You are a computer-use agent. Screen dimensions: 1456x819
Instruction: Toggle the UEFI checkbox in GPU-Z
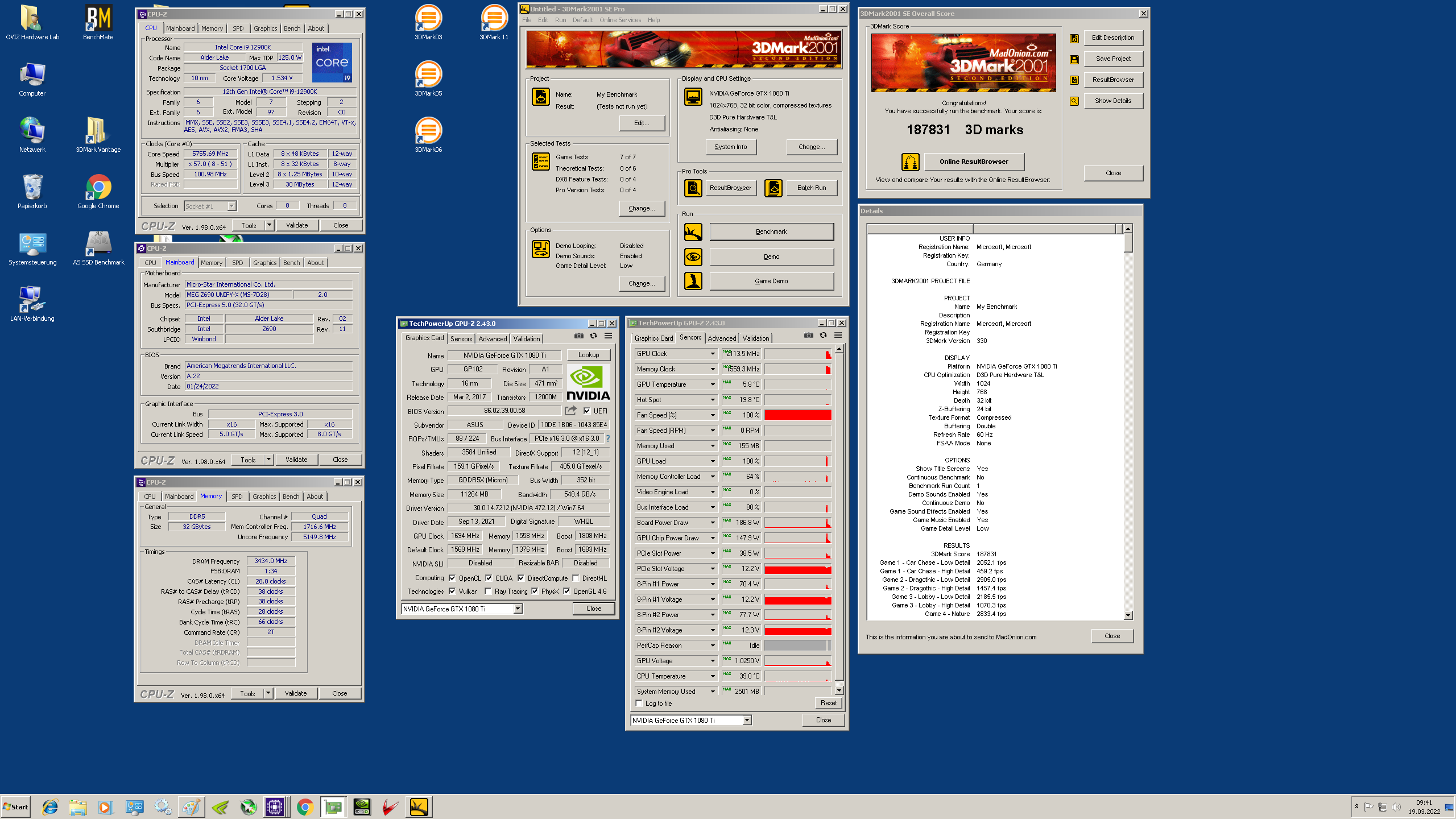point(587,411)
